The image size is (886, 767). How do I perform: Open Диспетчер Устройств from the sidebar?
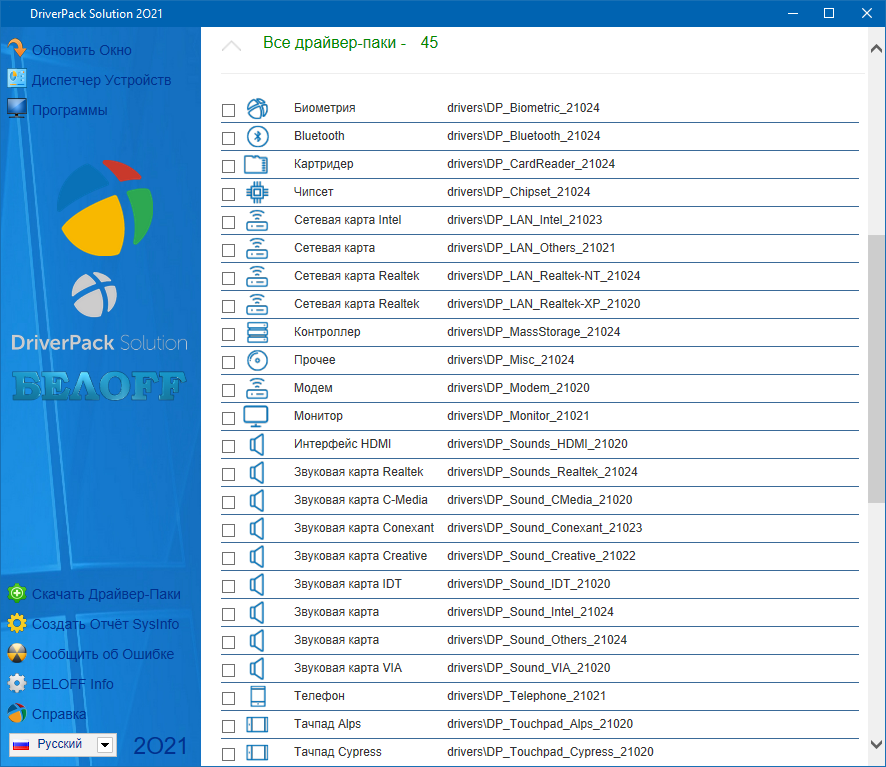click(x=101, y=80)
